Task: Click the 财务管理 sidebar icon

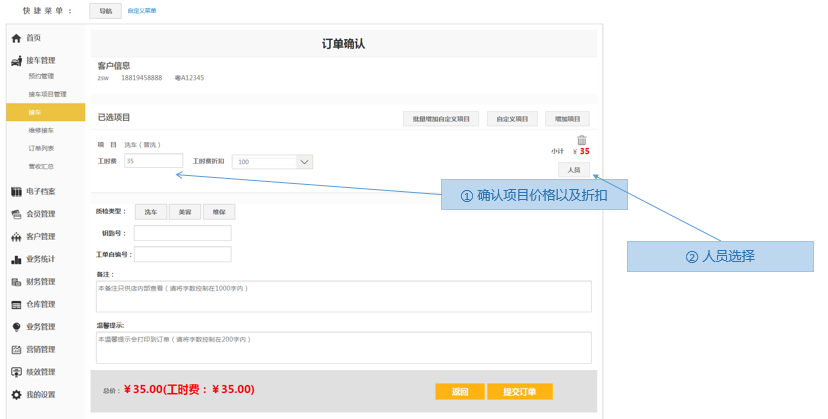Action: point(16,282)
